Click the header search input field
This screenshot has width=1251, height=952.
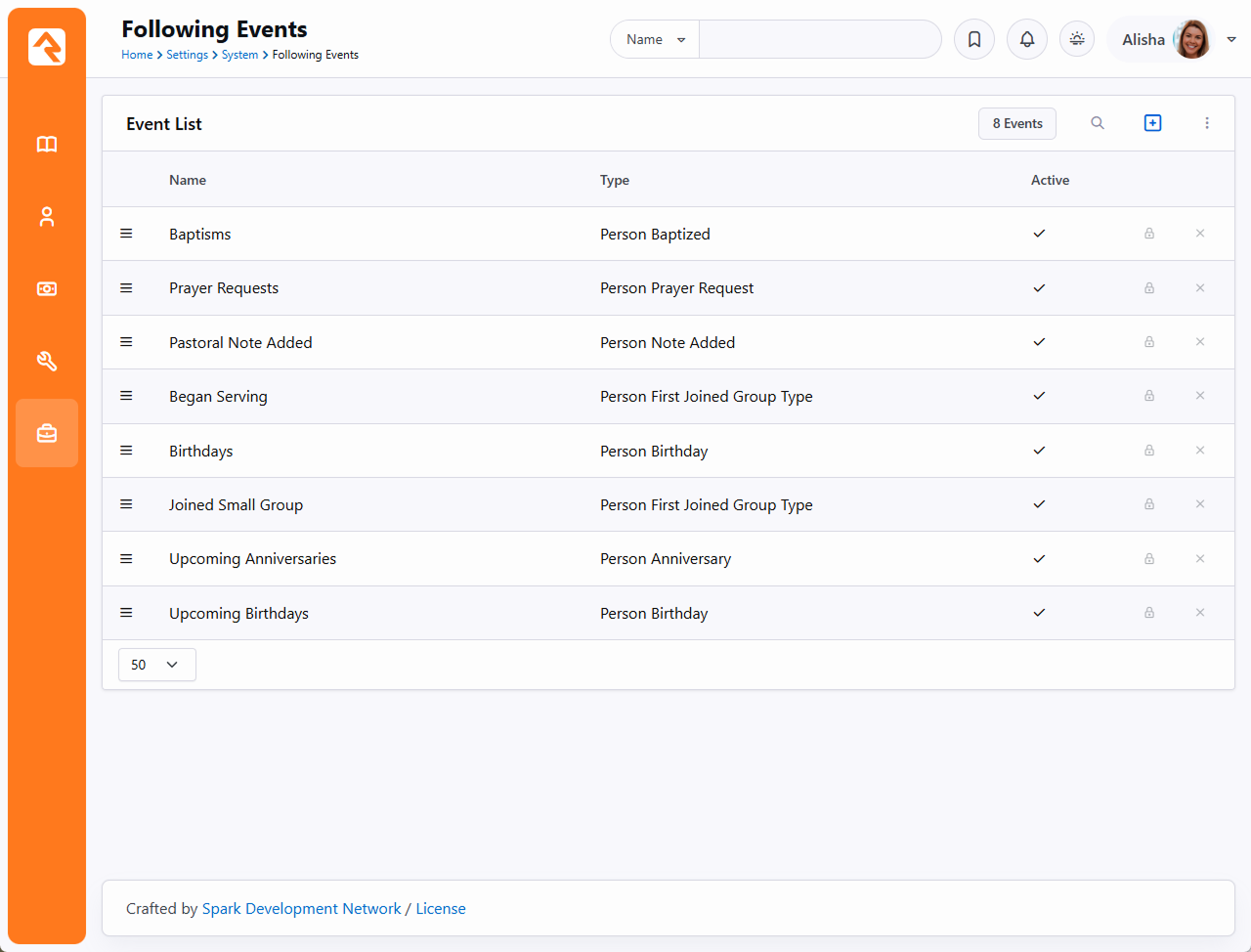[x=819, y=40]
